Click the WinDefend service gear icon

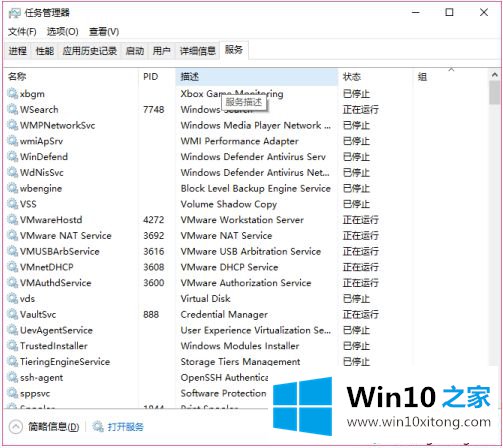tap(12, 157)
